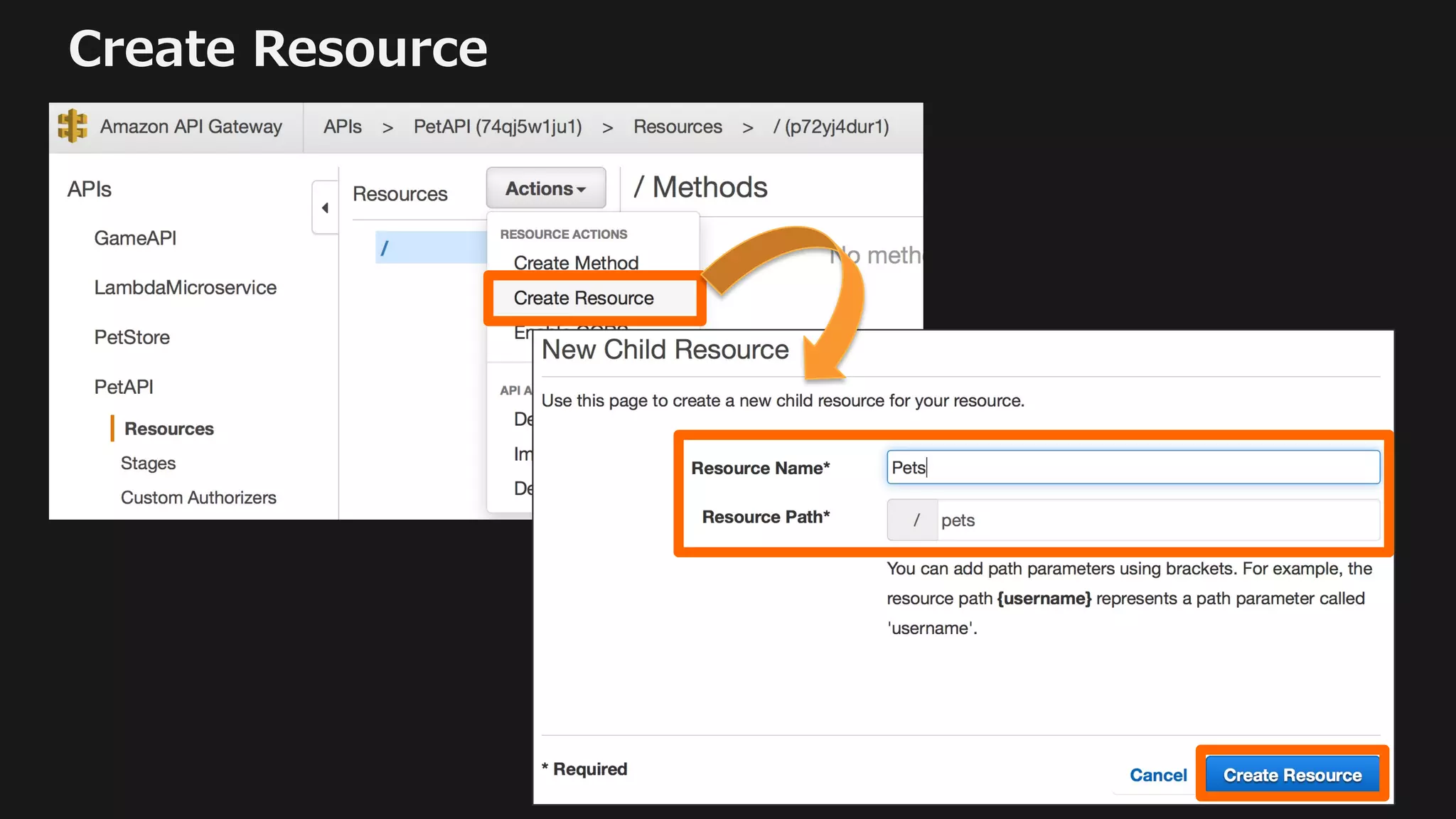The height and width of the screenshot is (819, 1456).
Task: Click the Resource Path field containing pets
Action: pyautogui.click(x=1158, y=520)
